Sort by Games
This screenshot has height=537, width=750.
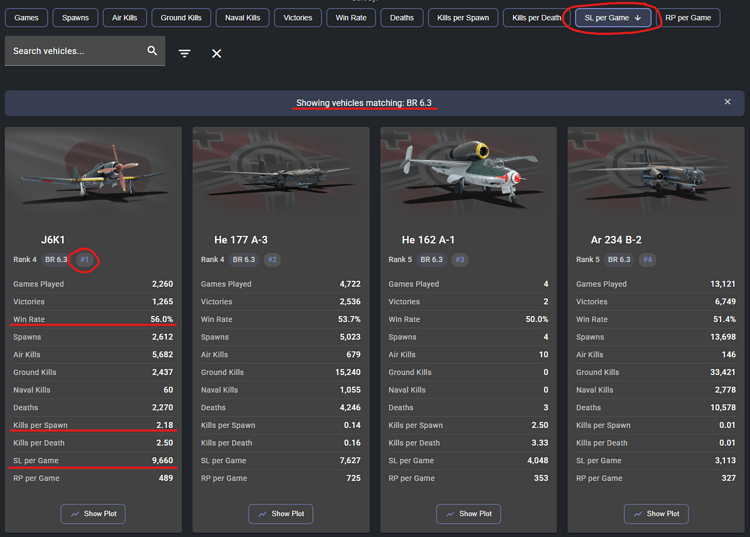[26, 18]
